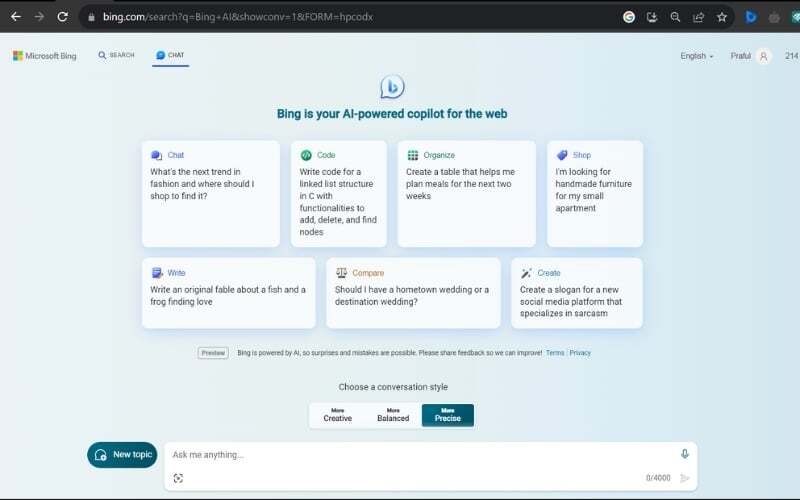The width and height of the screenshot is (800, 500).
Task: Click the lock icon in the address bar
Action: (x=91, y=17)
